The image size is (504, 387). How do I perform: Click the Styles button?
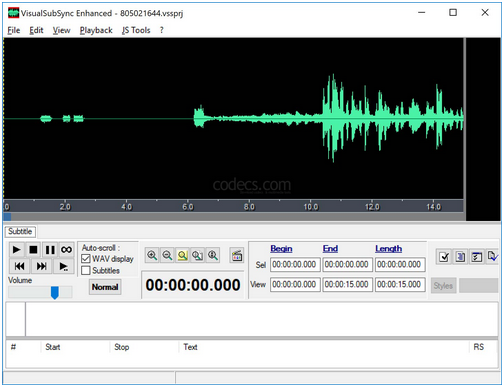[x=443, y=286]
